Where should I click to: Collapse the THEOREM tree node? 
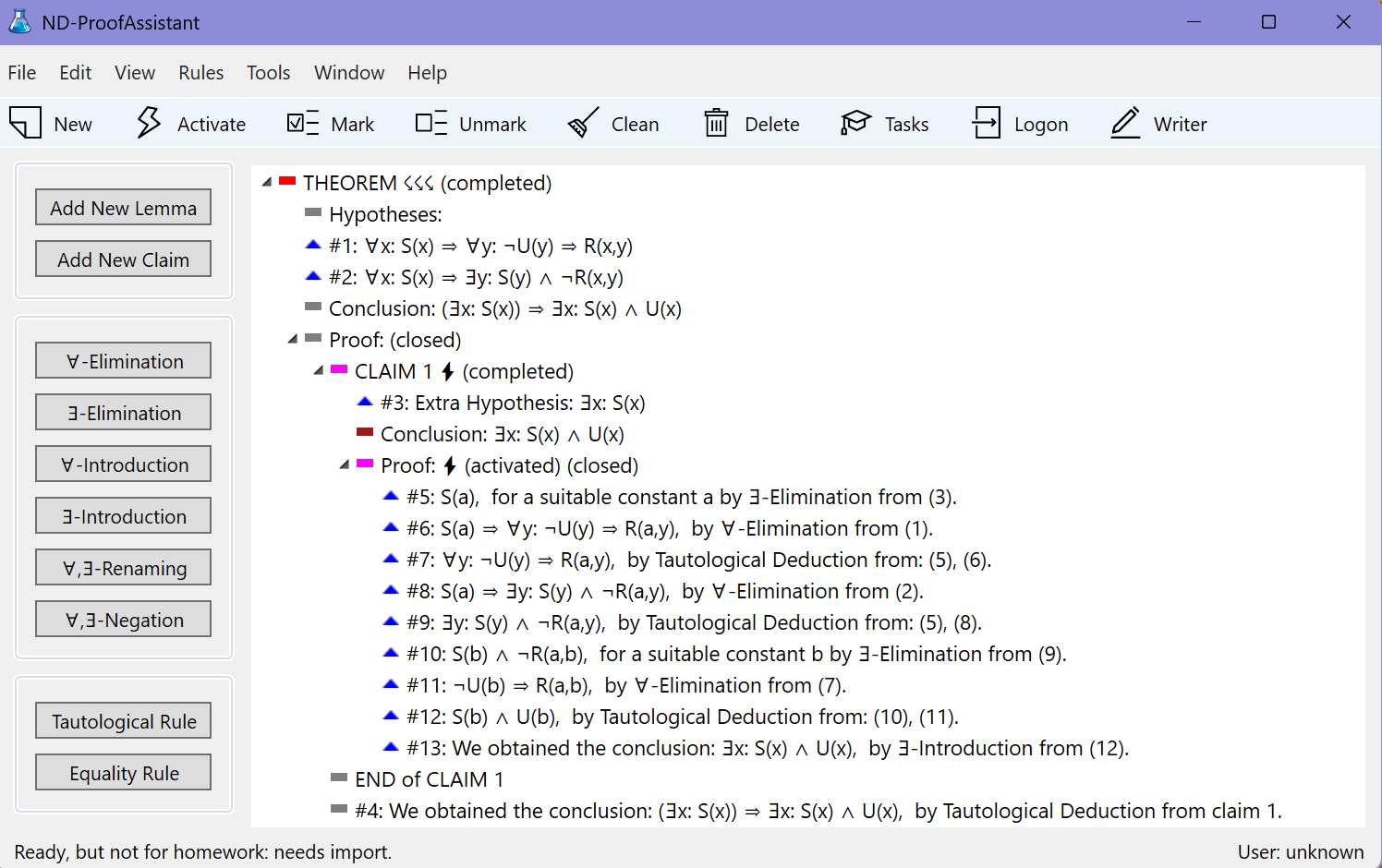(267, 183)
